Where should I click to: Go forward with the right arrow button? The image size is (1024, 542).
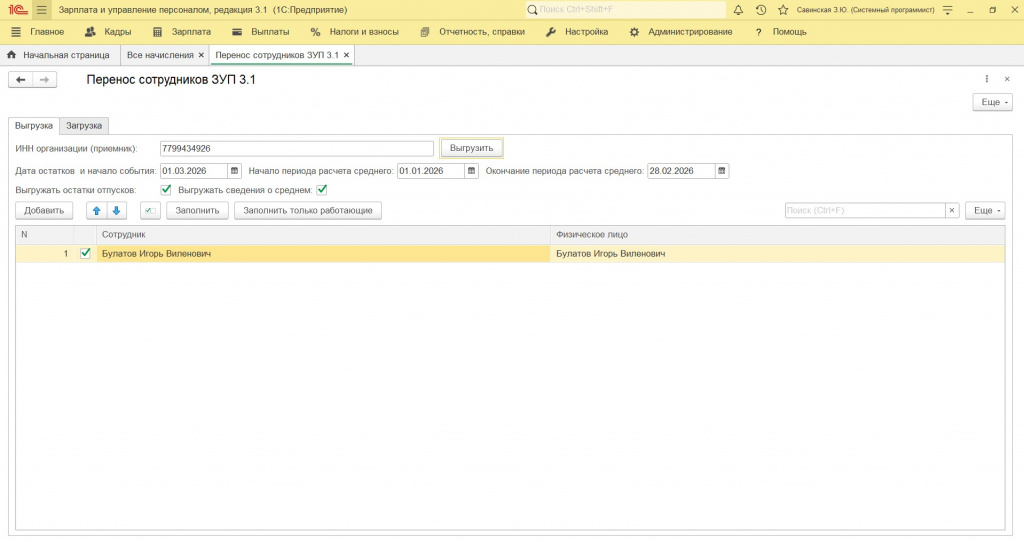point(44,80)
